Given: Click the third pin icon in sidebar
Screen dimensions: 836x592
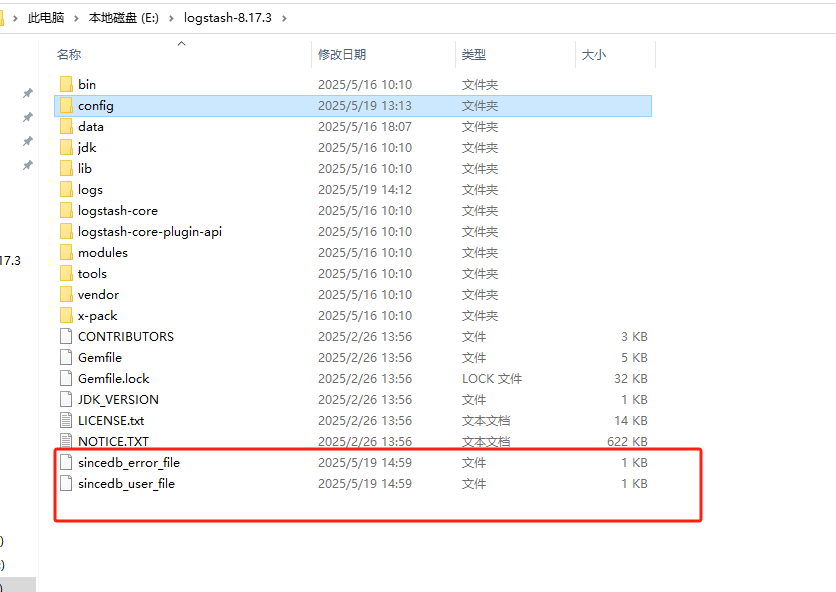Looking at the screenshot, I should point(28,141).
